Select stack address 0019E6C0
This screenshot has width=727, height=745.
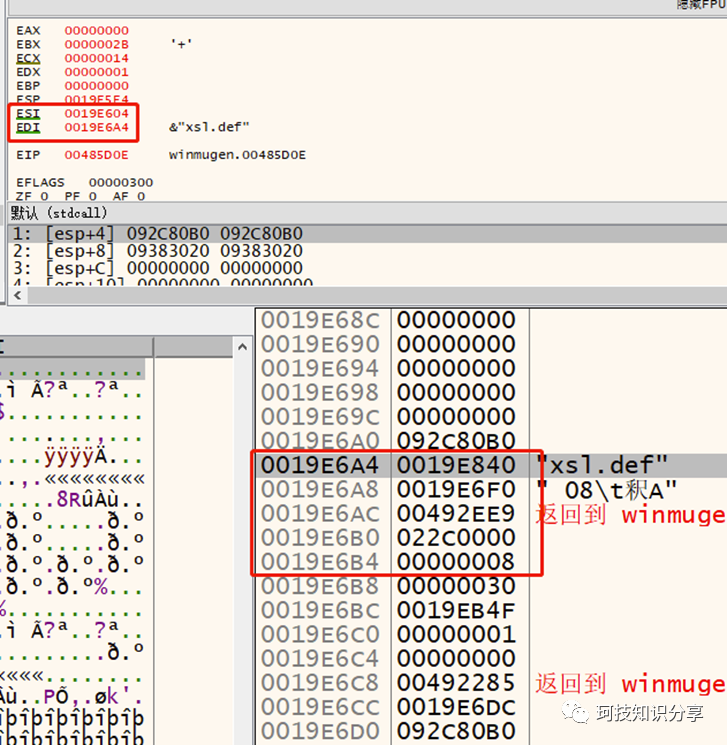point(320,634)
